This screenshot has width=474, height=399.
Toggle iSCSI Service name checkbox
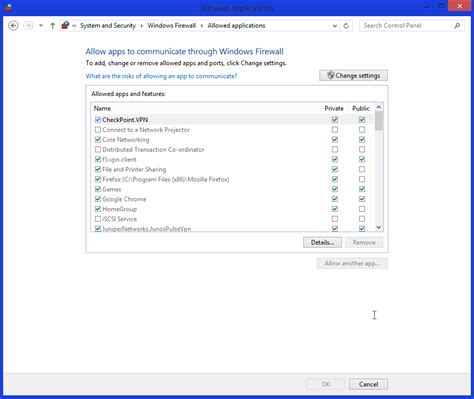tap(98, 219)
